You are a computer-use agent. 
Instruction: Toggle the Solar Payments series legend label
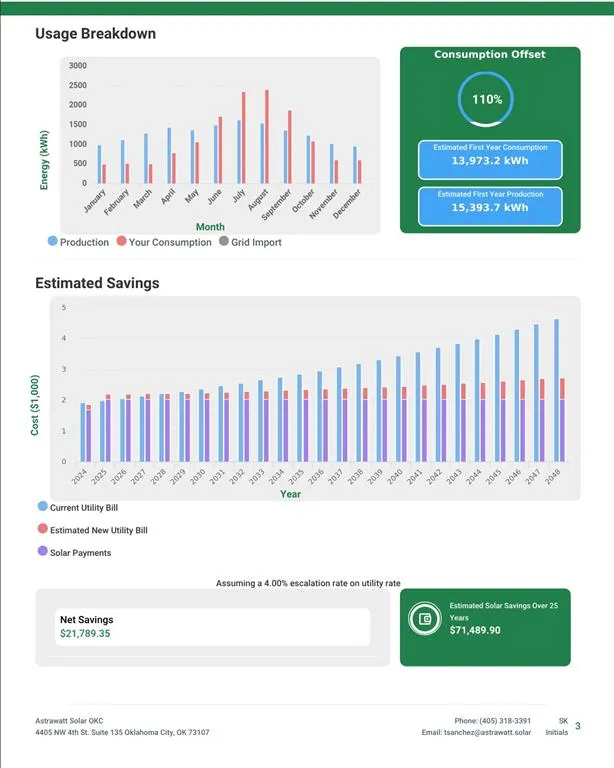80,553
